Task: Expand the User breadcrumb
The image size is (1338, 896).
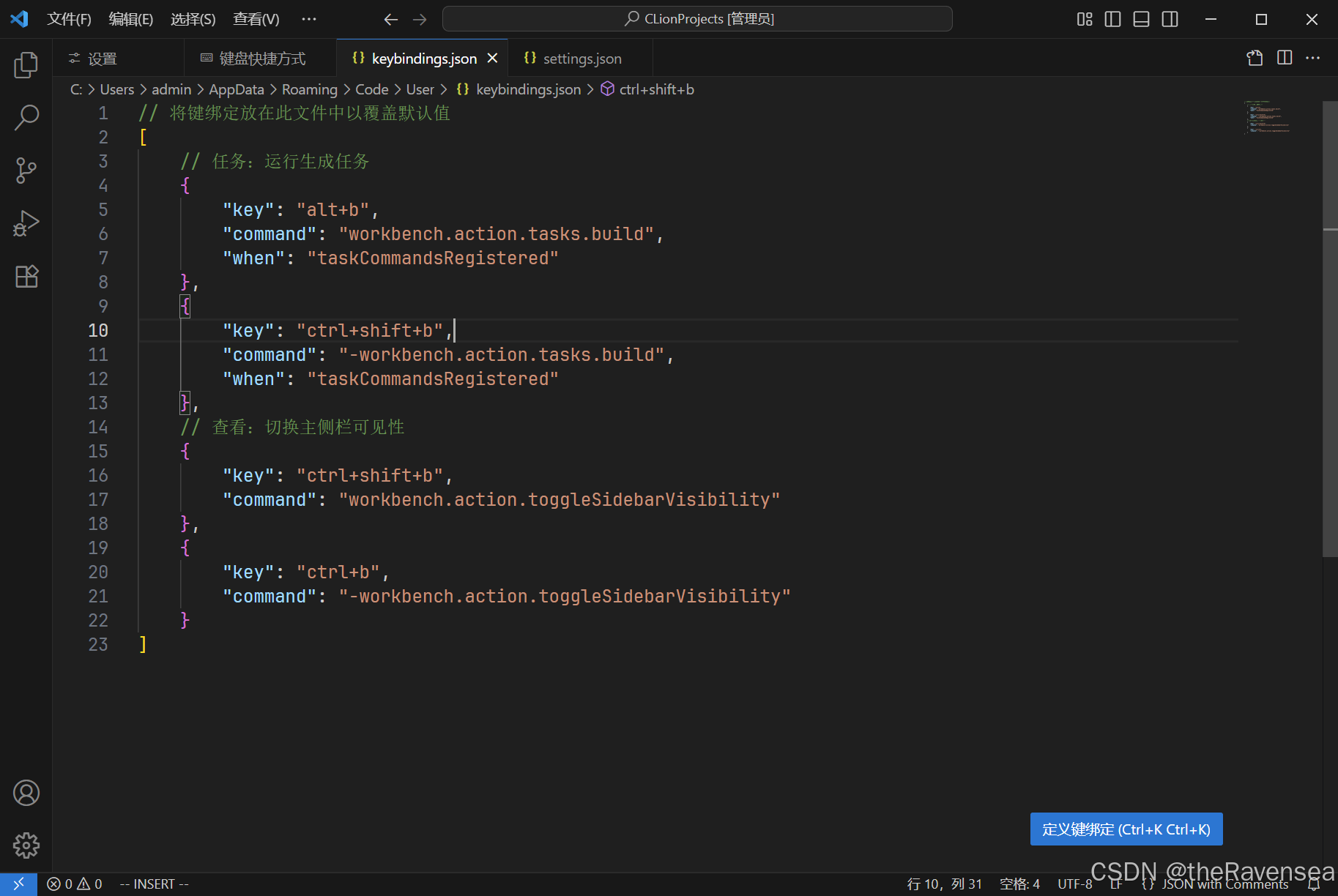Action: tap(420, 89)
